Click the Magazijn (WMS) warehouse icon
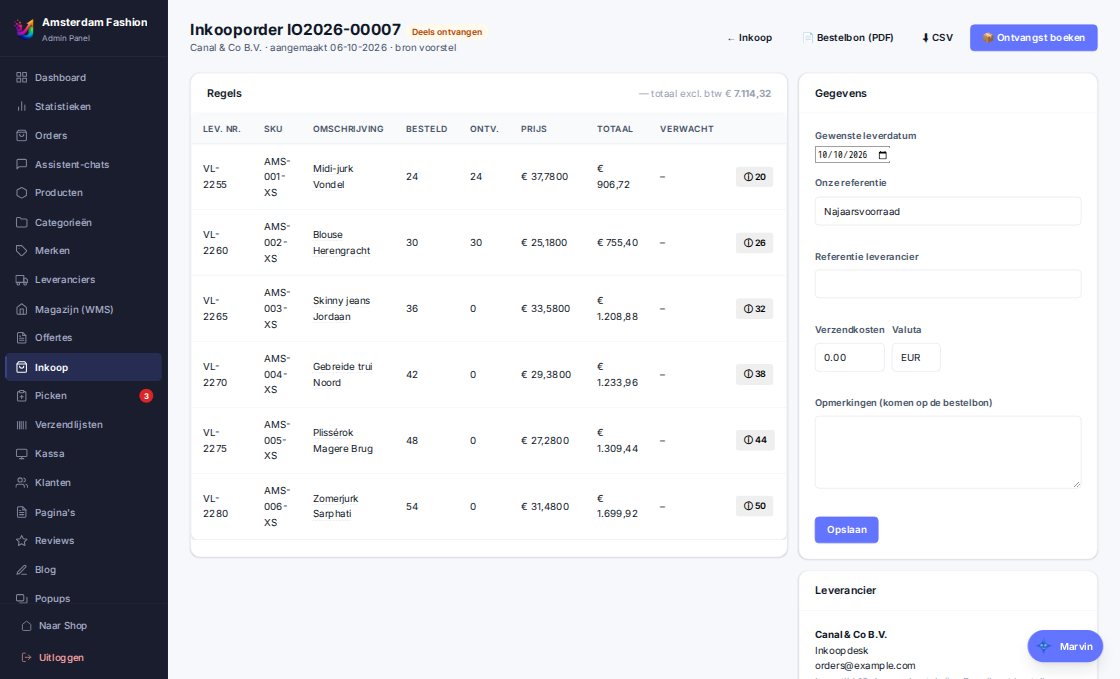1120x679 pixels. point(21,309)
